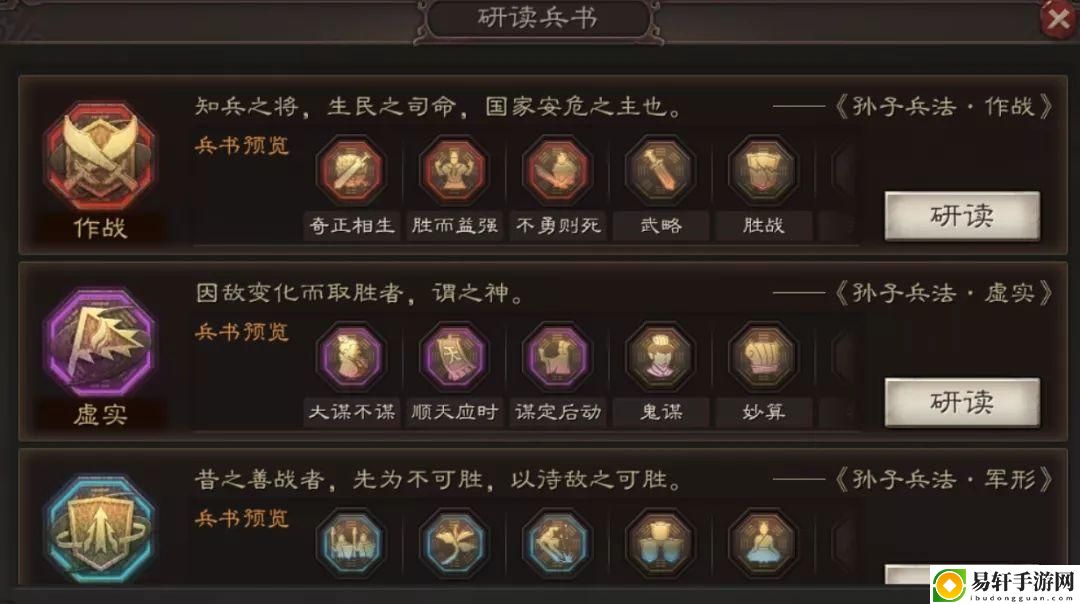This screenshot has width=1080, height=604.
Task: Choose the 谋定后动 skill icon
Action: [x=557, y=357]
